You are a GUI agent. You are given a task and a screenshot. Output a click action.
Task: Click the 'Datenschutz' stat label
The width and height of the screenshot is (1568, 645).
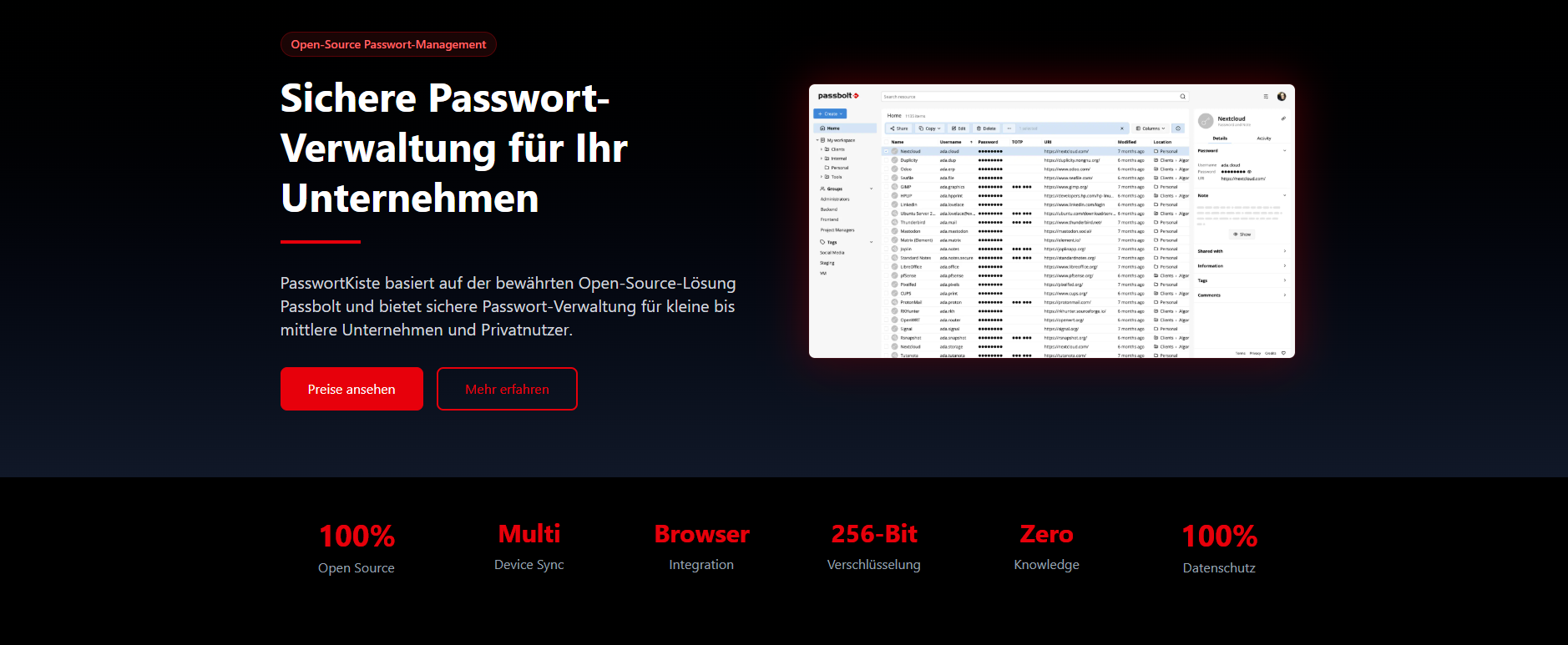[1219, 567]
